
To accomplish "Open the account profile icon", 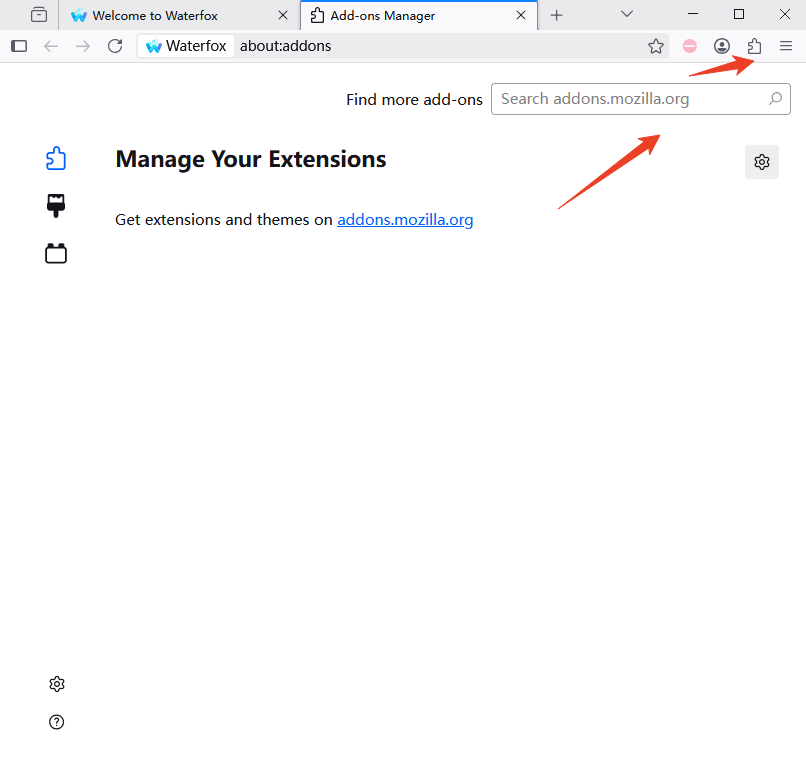I will (x=722, y=46).
